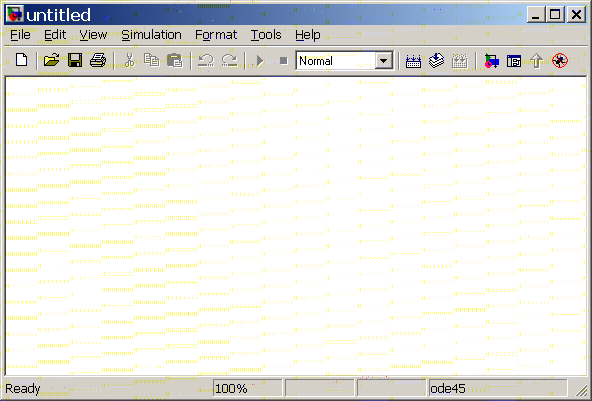592x401 pixels.
Task: Save the model with the floppy disk icon
Action: pyautogui.click(x=75, y=60)
